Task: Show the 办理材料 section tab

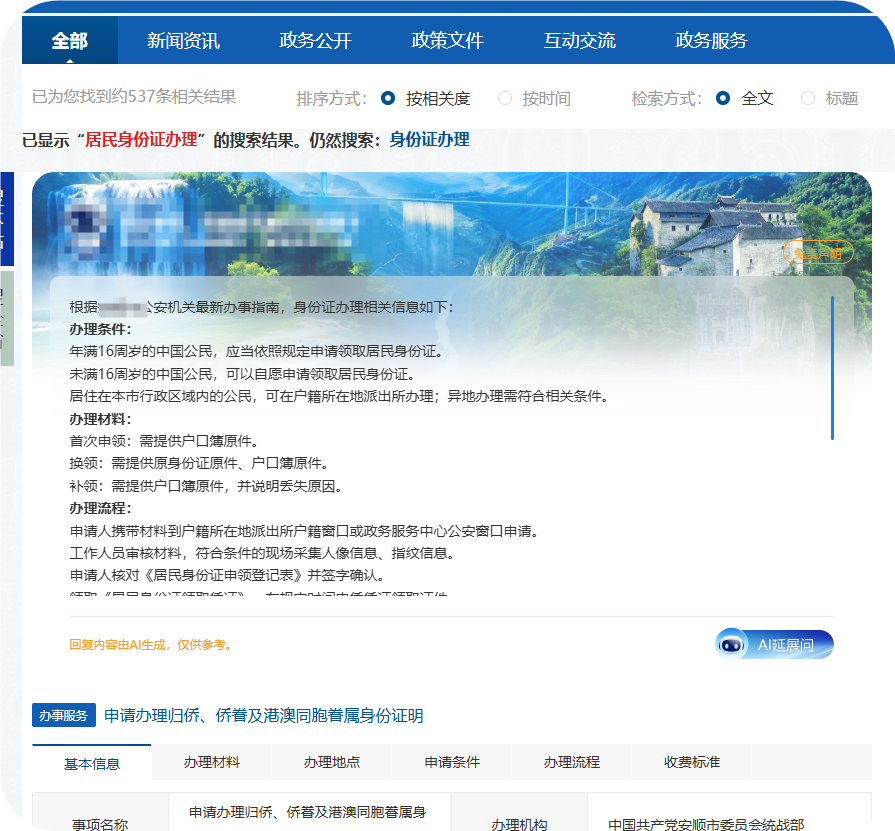Action: pos(212,762)
